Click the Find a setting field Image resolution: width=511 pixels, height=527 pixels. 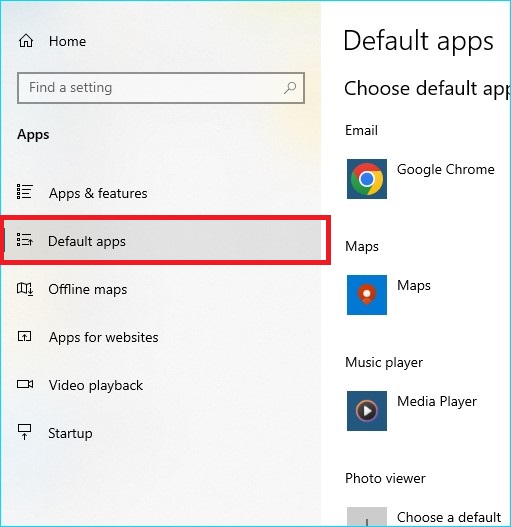point(161,88)
